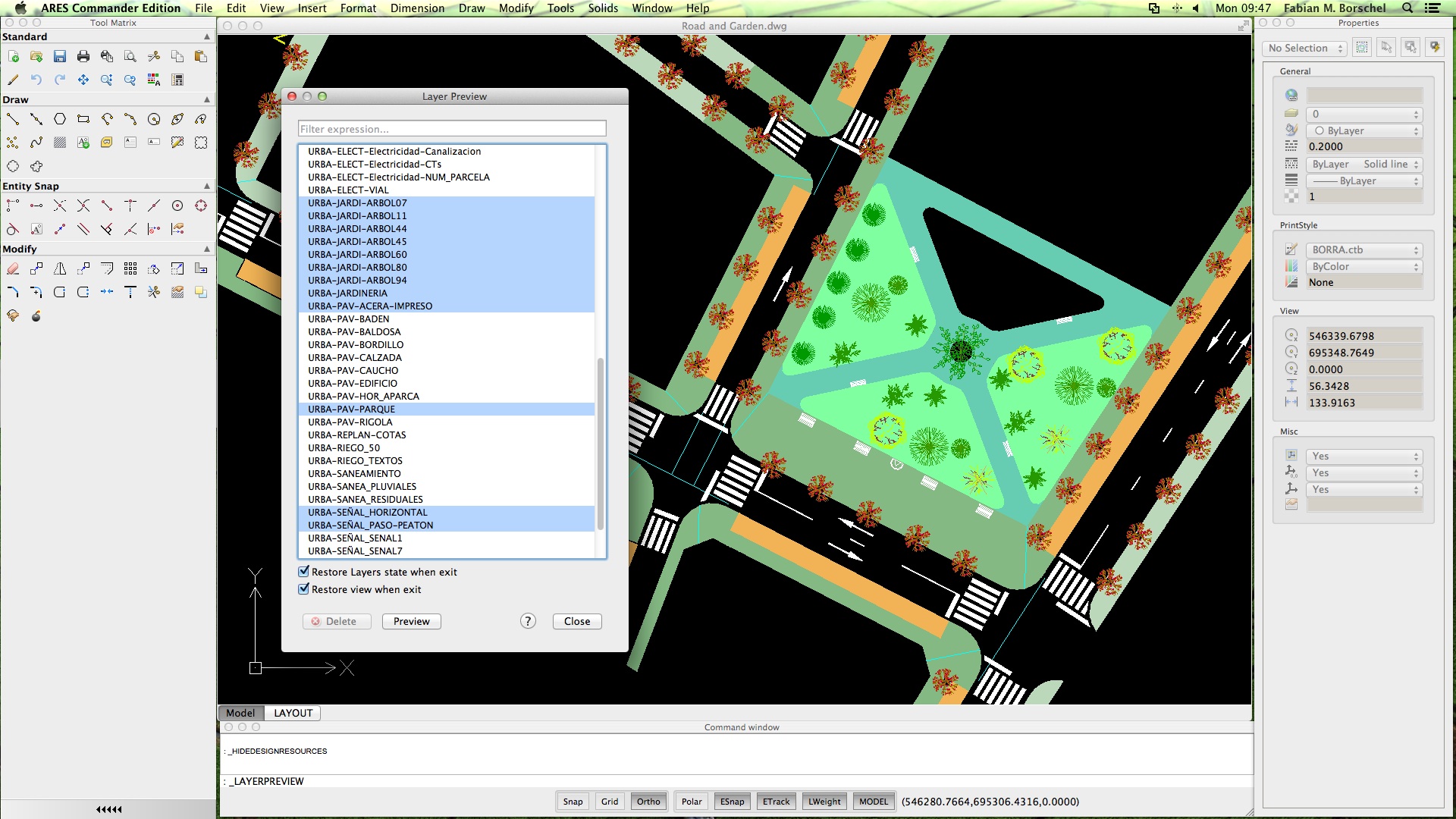Click the Preview button
The width and height of the screenshot is (1456, 819).
click(411, 621)
